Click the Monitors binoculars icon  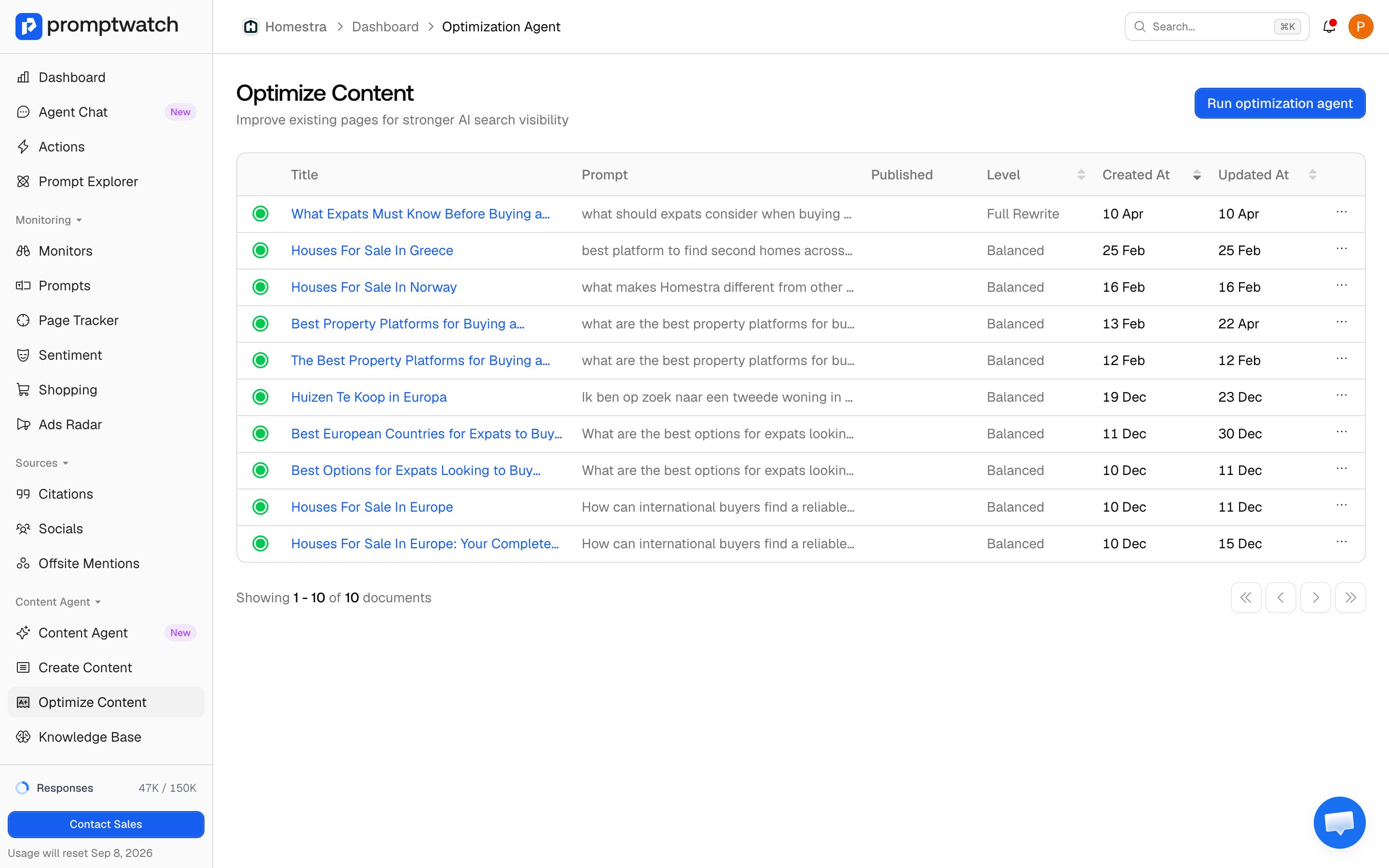[x=23, y=251]
